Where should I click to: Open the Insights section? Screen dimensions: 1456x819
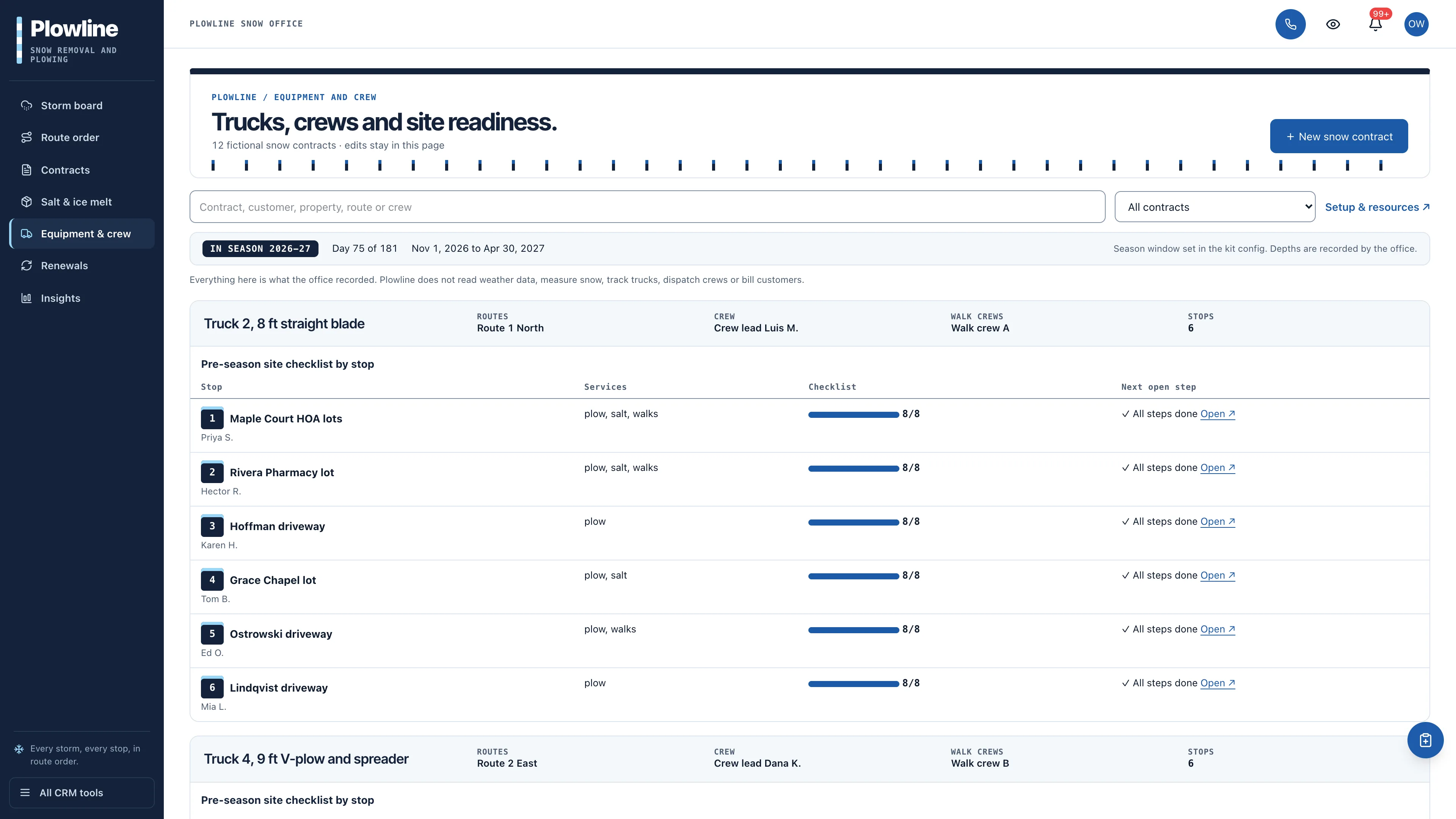(x=82, y=298)
